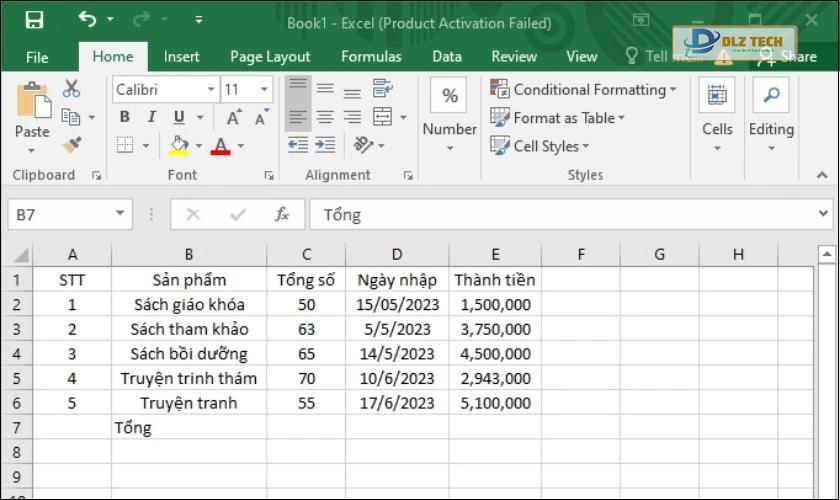Switch to the Page Layout tab
Viewport: 840px width, 500px height.
270,56
